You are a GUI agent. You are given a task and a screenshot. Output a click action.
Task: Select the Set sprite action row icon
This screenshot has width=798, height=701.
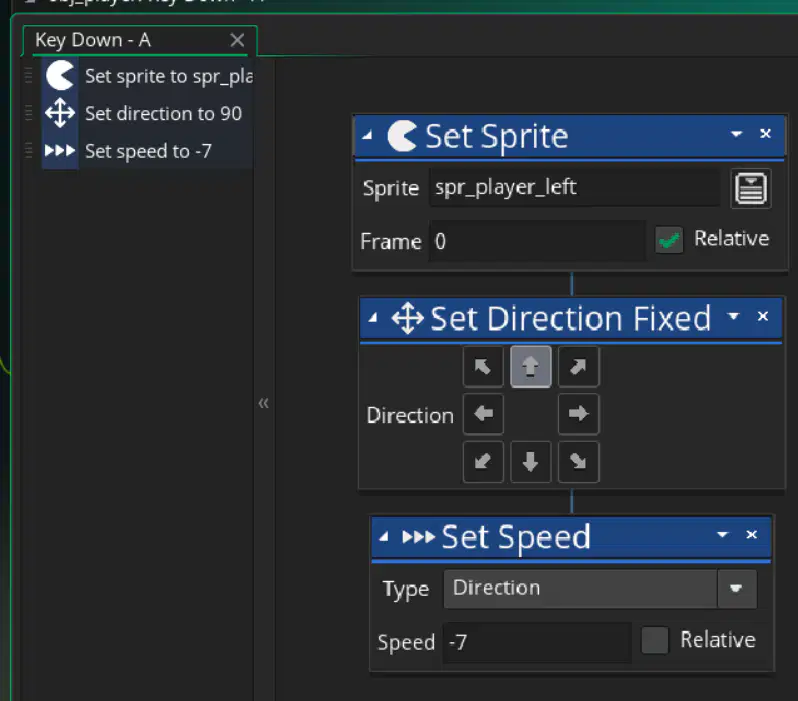coord(60,76)
